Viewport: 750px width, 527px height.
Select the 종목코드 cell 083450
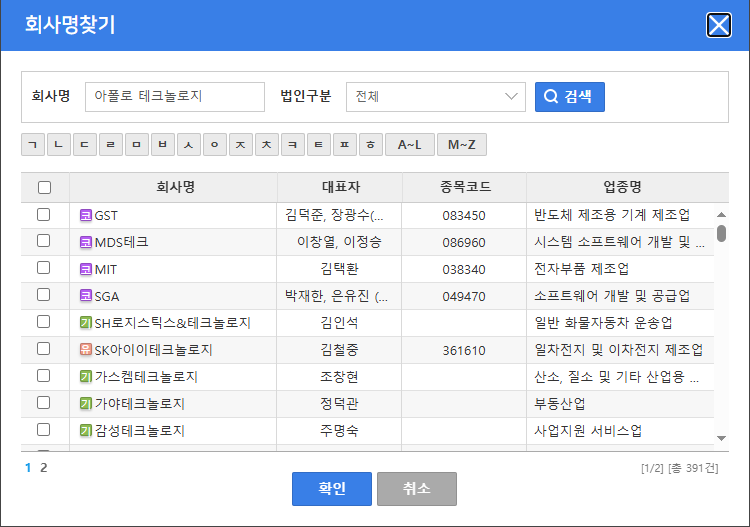coord(464,216)
